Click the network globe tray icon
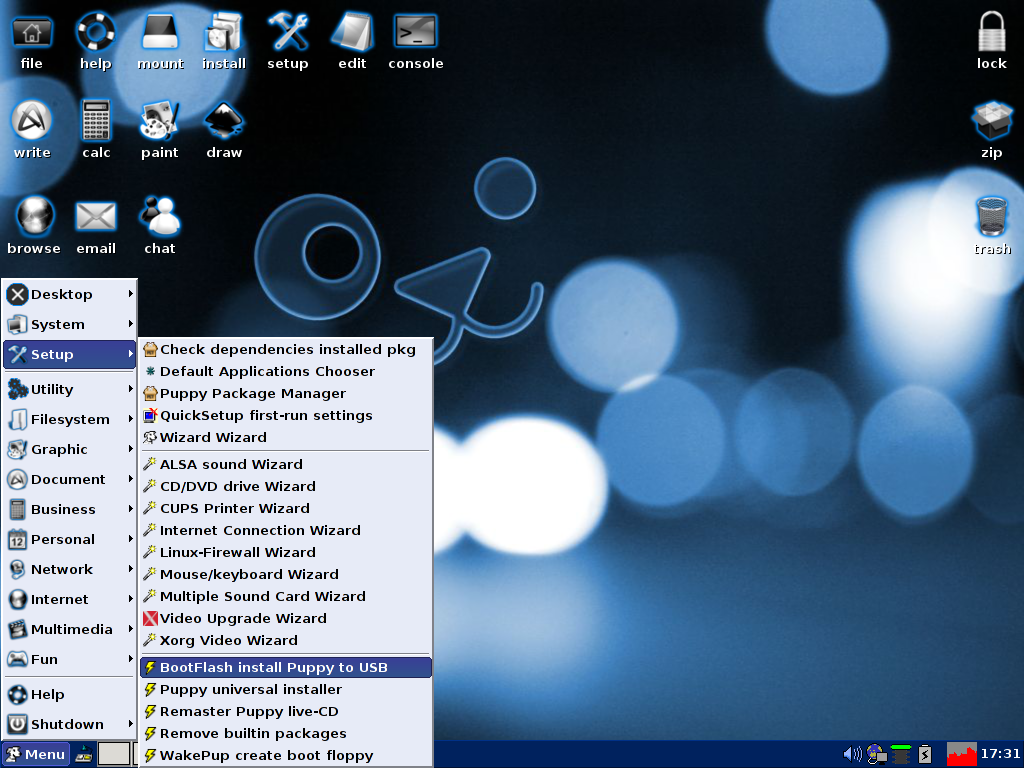Screen dimensions: 1024x768 pos(876,754)
